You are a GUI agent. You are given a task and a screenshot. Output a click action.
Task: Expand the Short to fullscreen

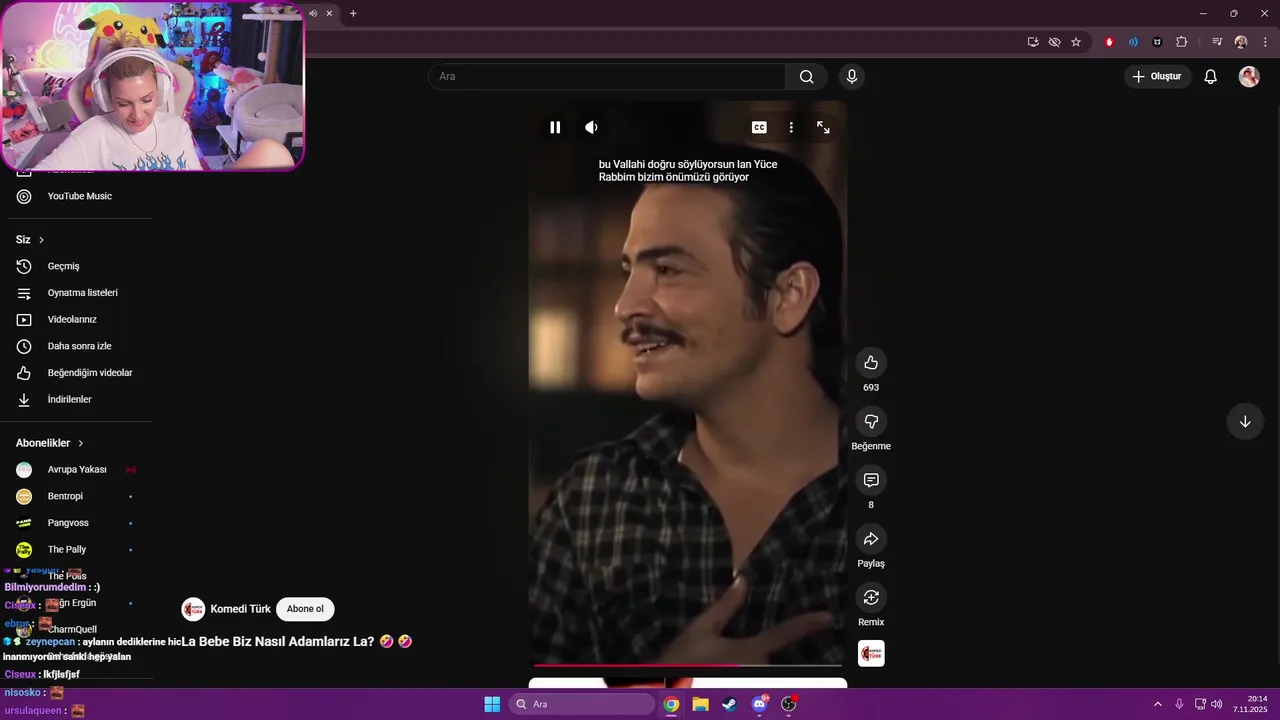tap(823, 127)
